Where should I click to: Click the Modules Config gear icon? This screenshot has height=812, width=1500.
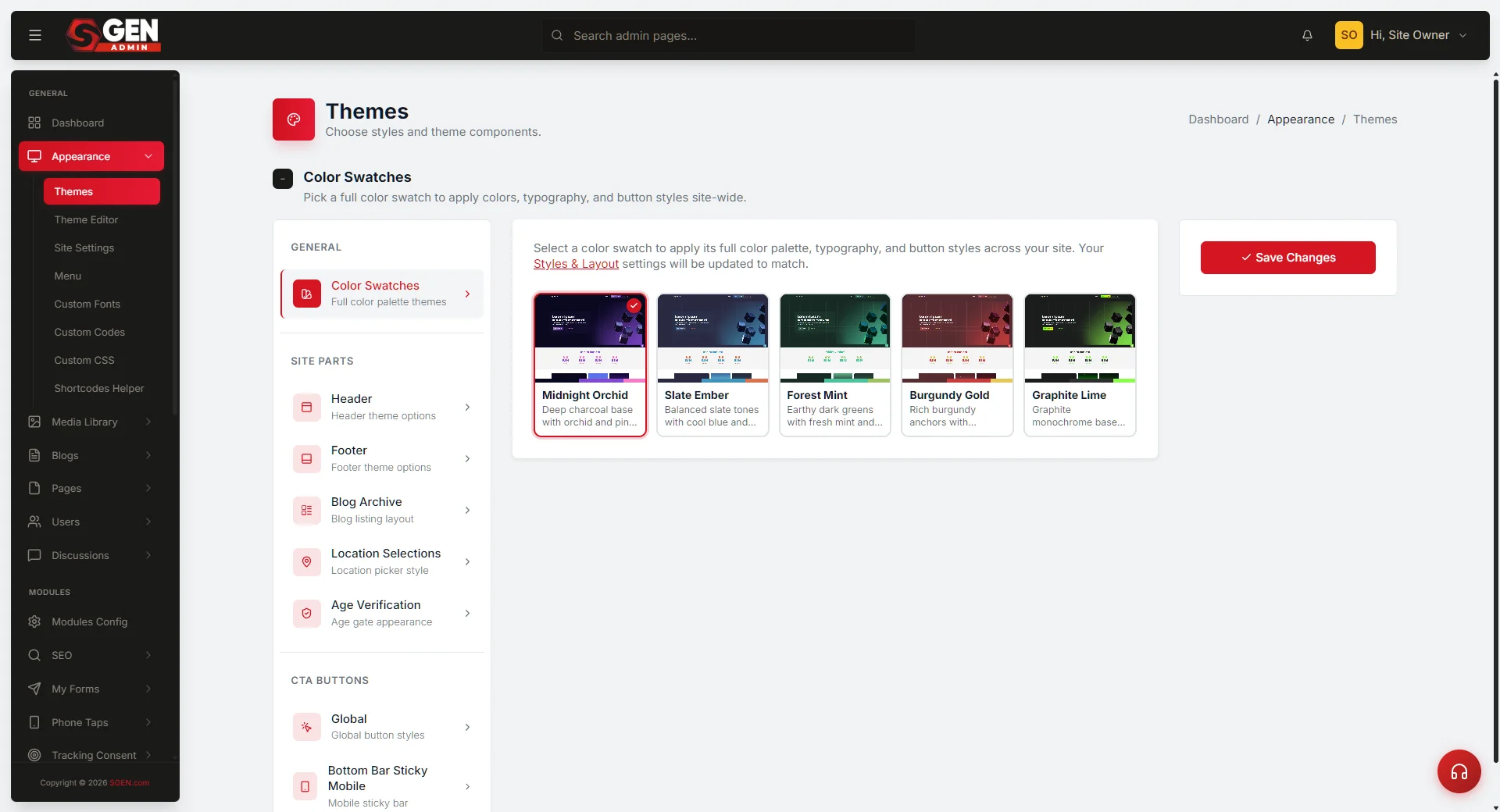pyautogui.click(x=34, y=621)
